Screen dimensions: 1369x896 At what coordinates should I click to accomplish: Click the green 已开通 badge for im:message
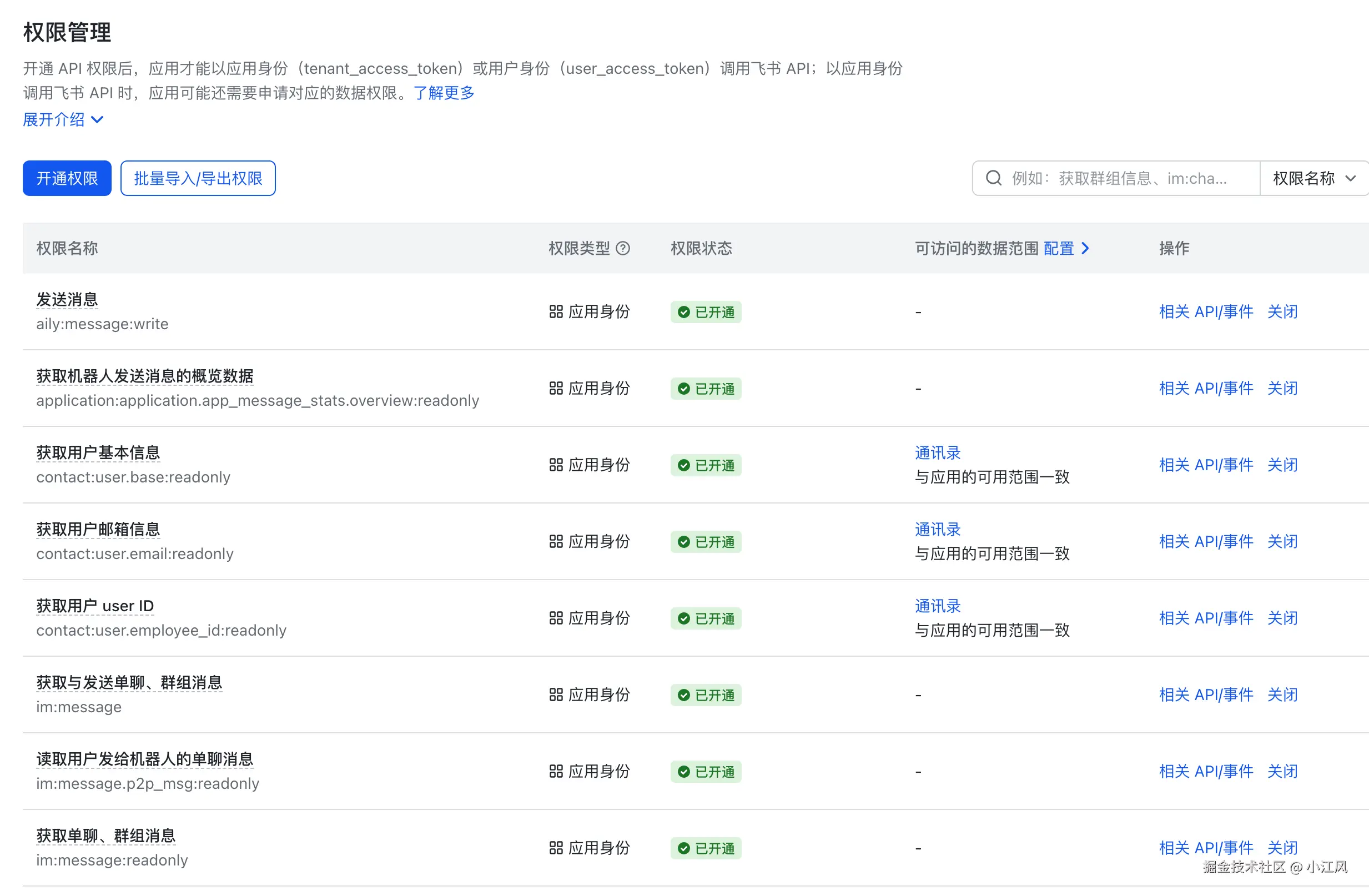coord(706,694)
